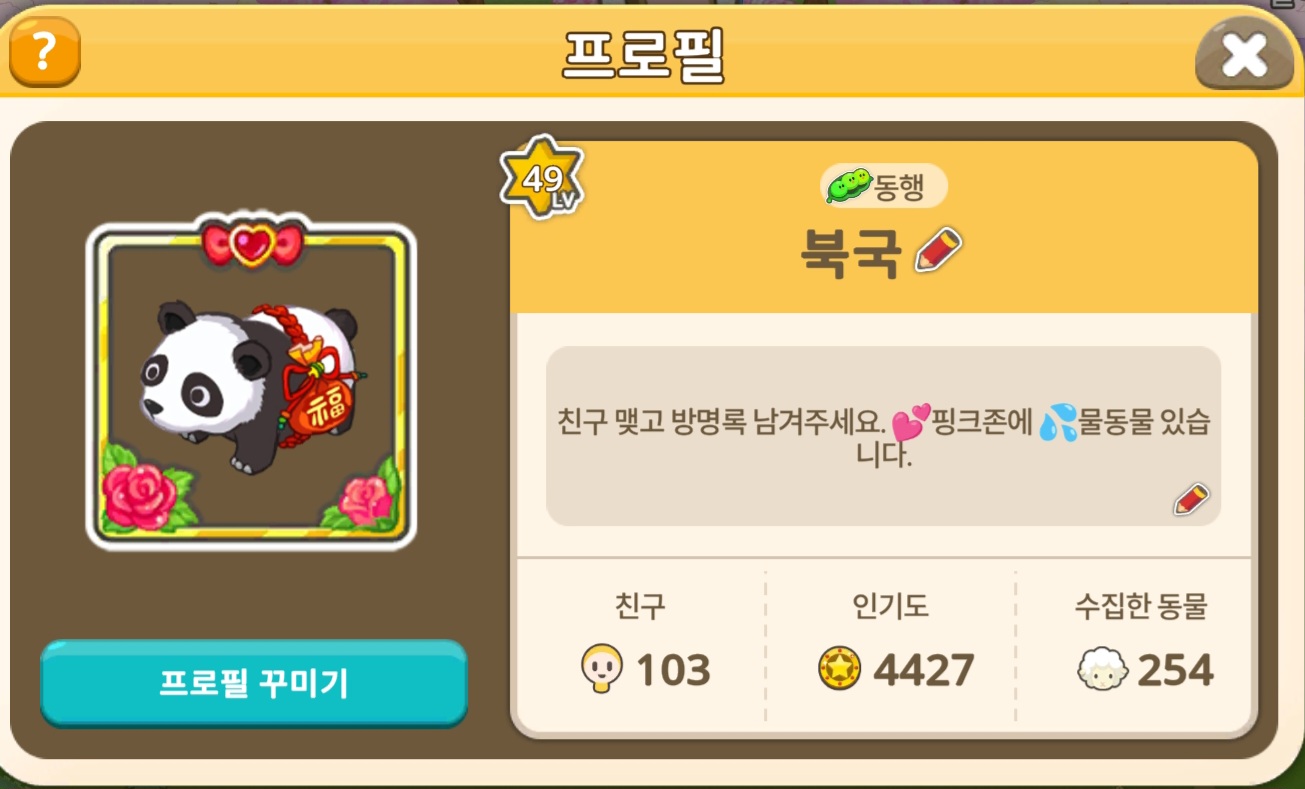
Task: Select the 동행 green pea badge
Action: click(884, 186)
